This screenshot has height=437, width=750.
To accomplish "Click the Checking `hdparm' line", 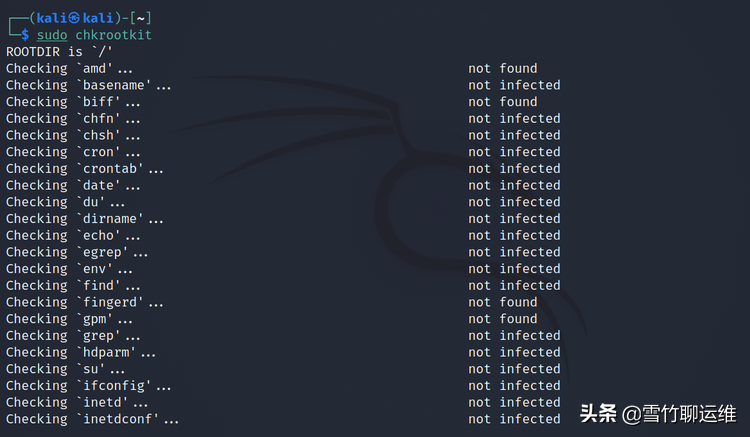I will (x=81, y=352).
